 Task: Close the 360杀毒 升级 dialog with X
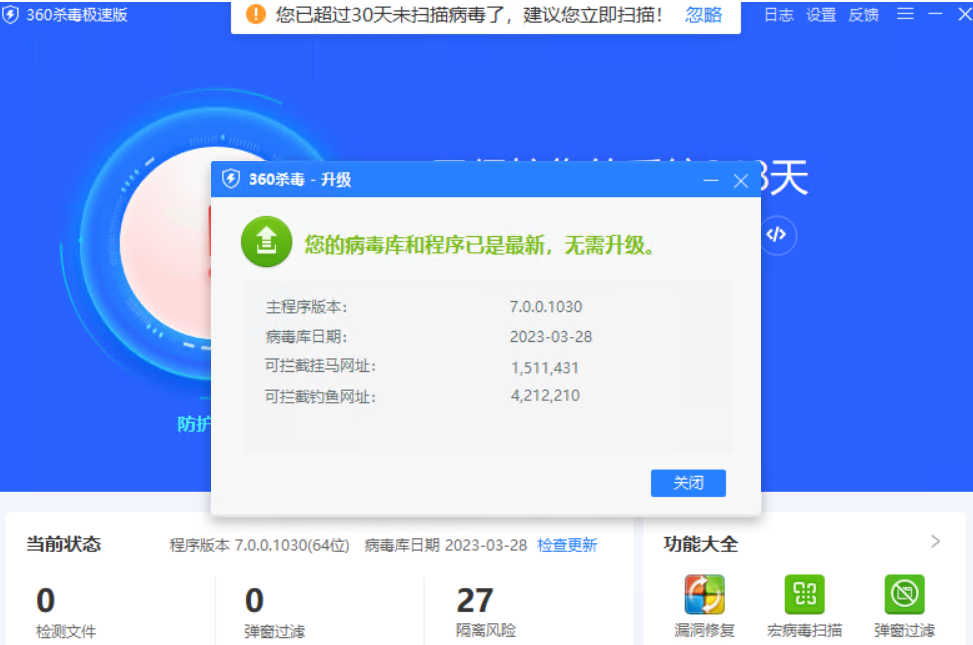(740, 181)
